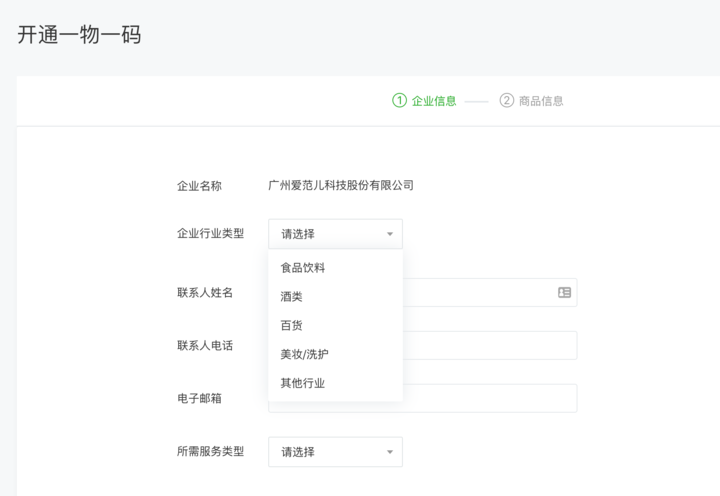
Task: Click the contact card icon in name field
Action: pos(564,293)
